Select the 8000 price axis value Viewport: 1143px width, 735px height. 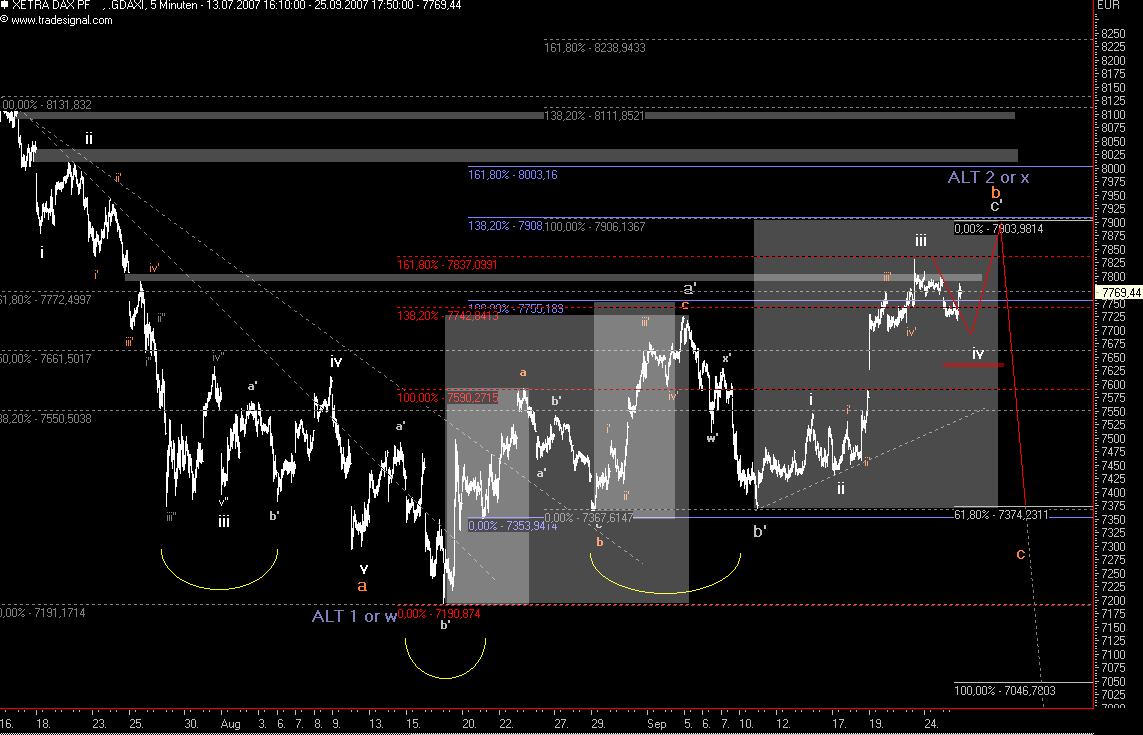1112,168
